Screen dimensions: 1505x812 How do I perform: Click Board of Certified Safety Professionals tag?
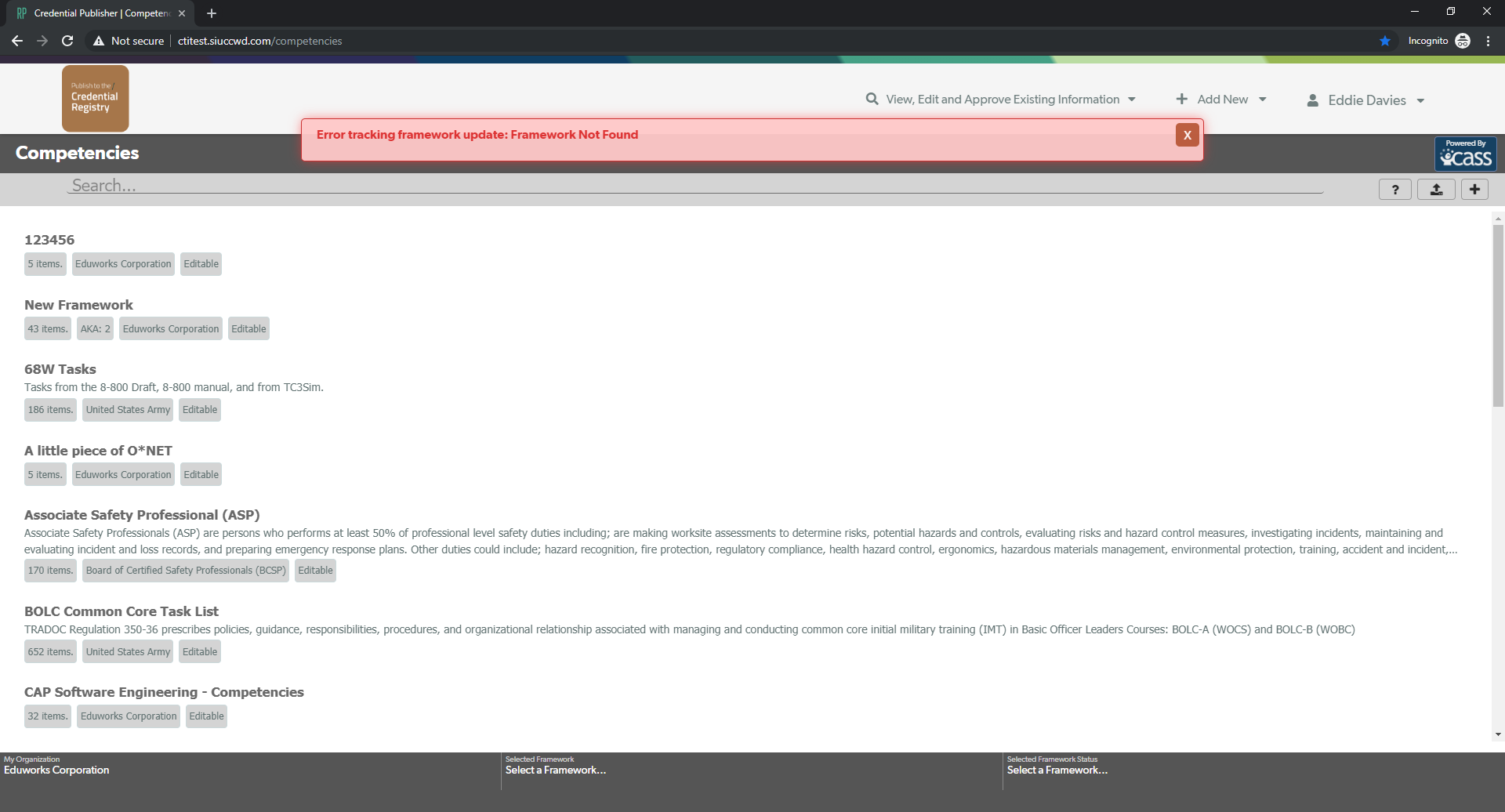[x=186, y=571]
